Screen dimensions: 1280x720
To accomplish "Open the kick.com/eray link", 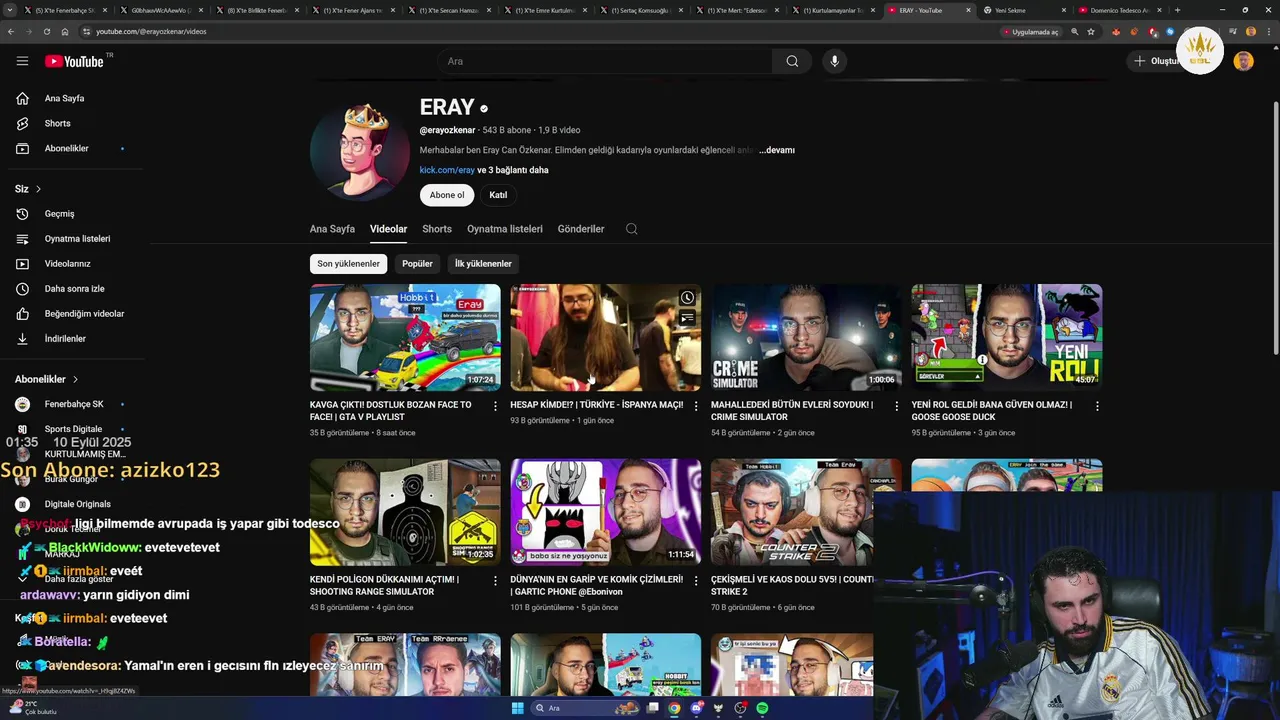I will click(447, 170).
